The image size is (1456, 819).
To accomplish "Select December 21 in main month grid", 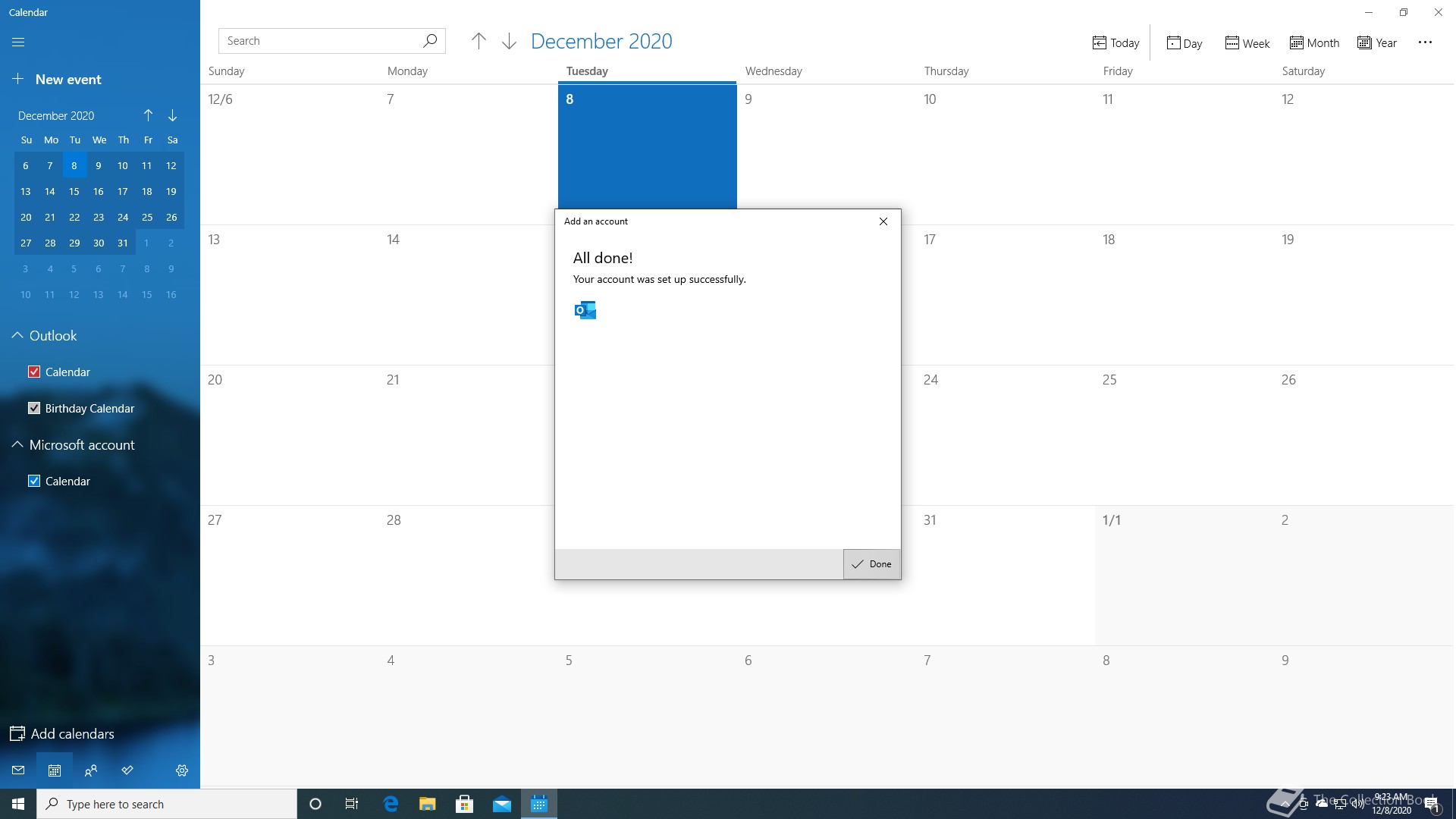I will tap(468, 435).
